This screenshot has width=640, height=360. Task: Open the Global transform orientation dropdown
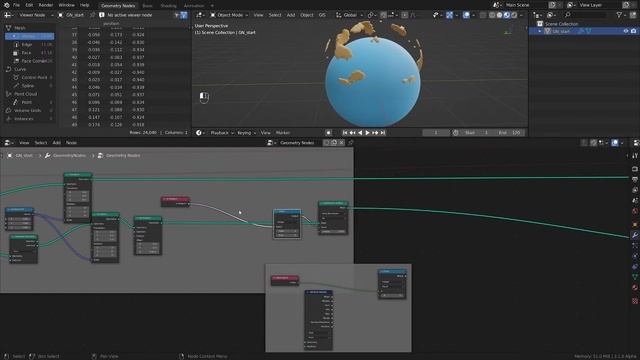[x=349, y=15]
